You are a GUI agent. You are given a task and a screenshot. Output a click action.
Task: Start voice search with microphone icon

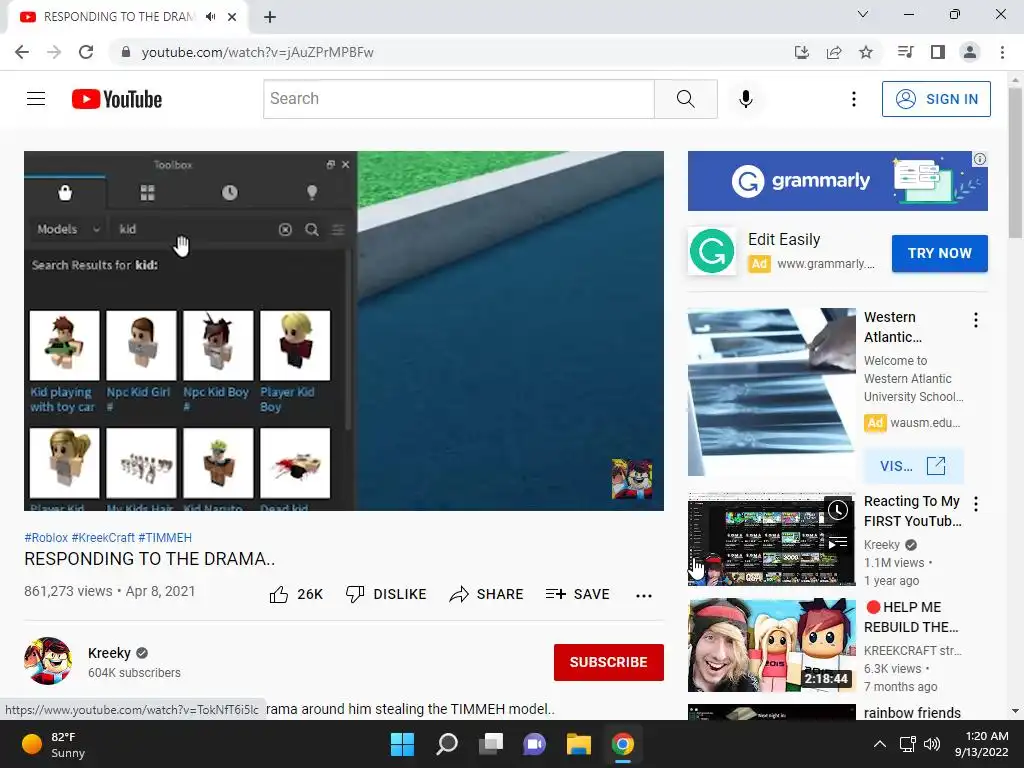745,99
